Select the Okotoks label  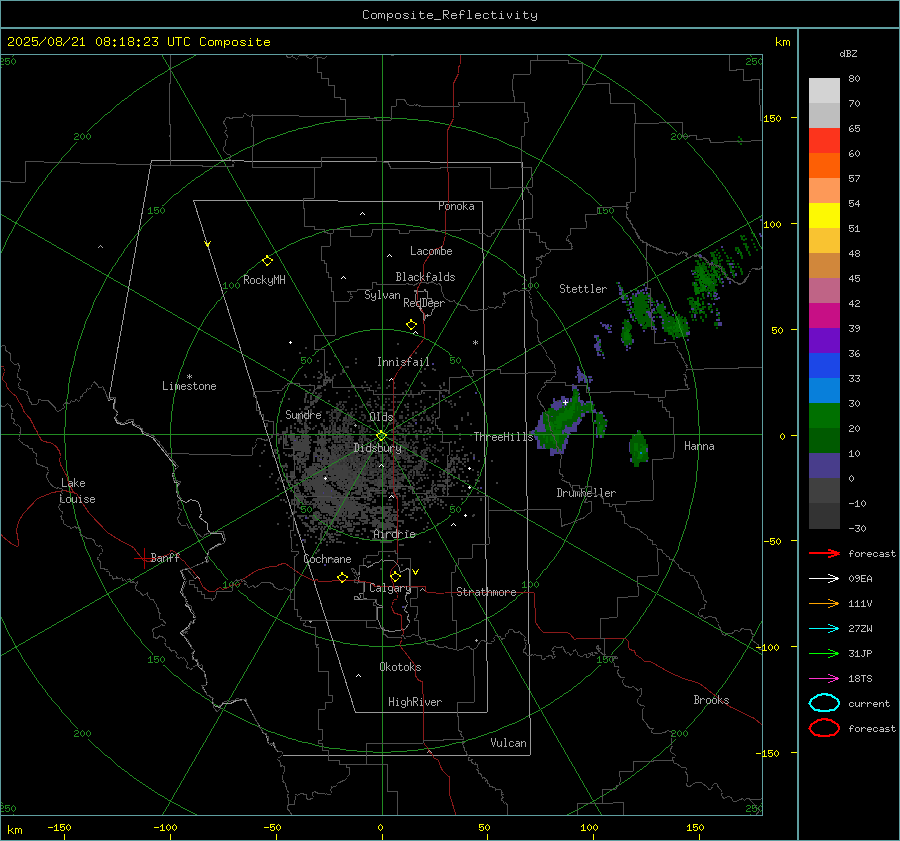(400, 667)
